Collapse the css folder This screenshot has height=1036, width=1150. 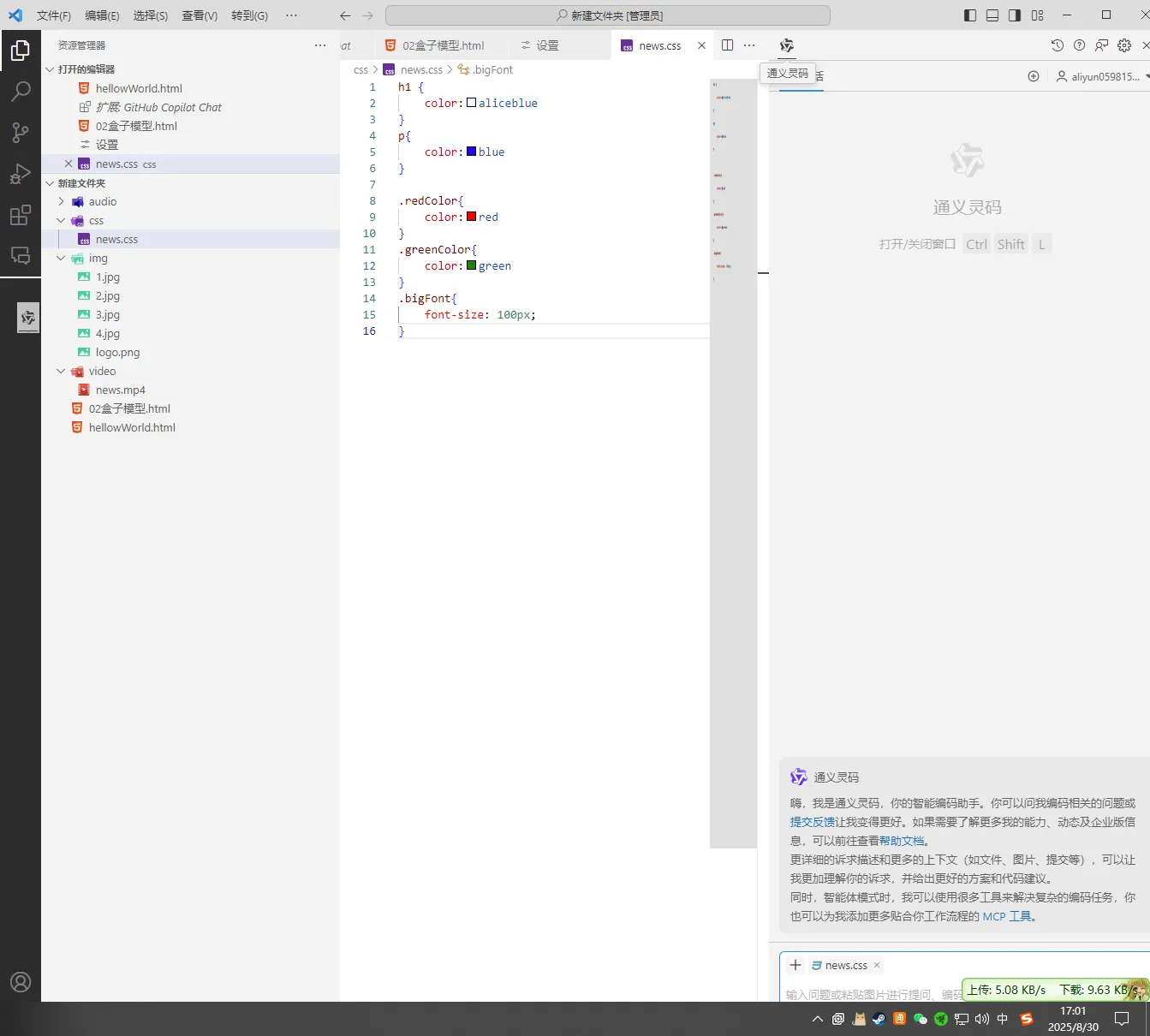pyautogui.click(x=61, y=221)
